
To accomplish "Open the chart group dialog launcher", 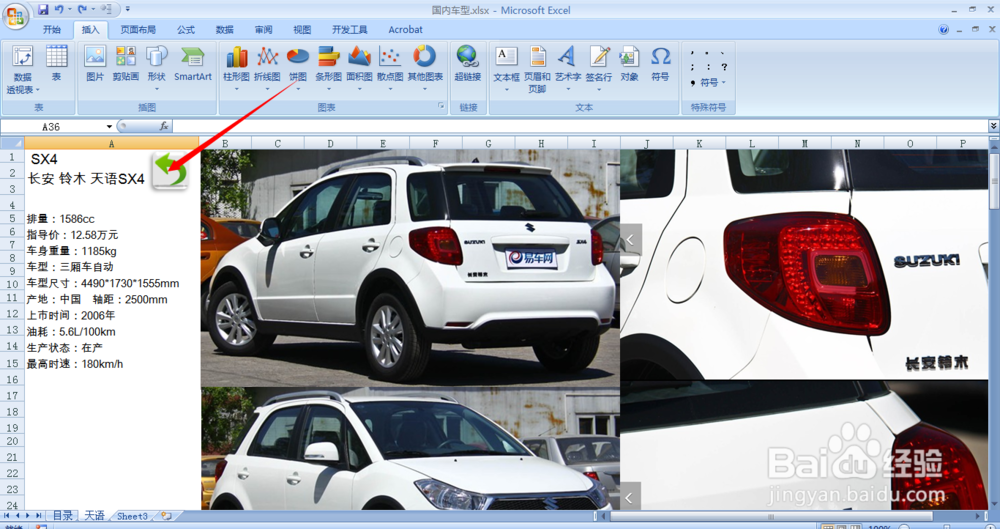I will 441,106.
